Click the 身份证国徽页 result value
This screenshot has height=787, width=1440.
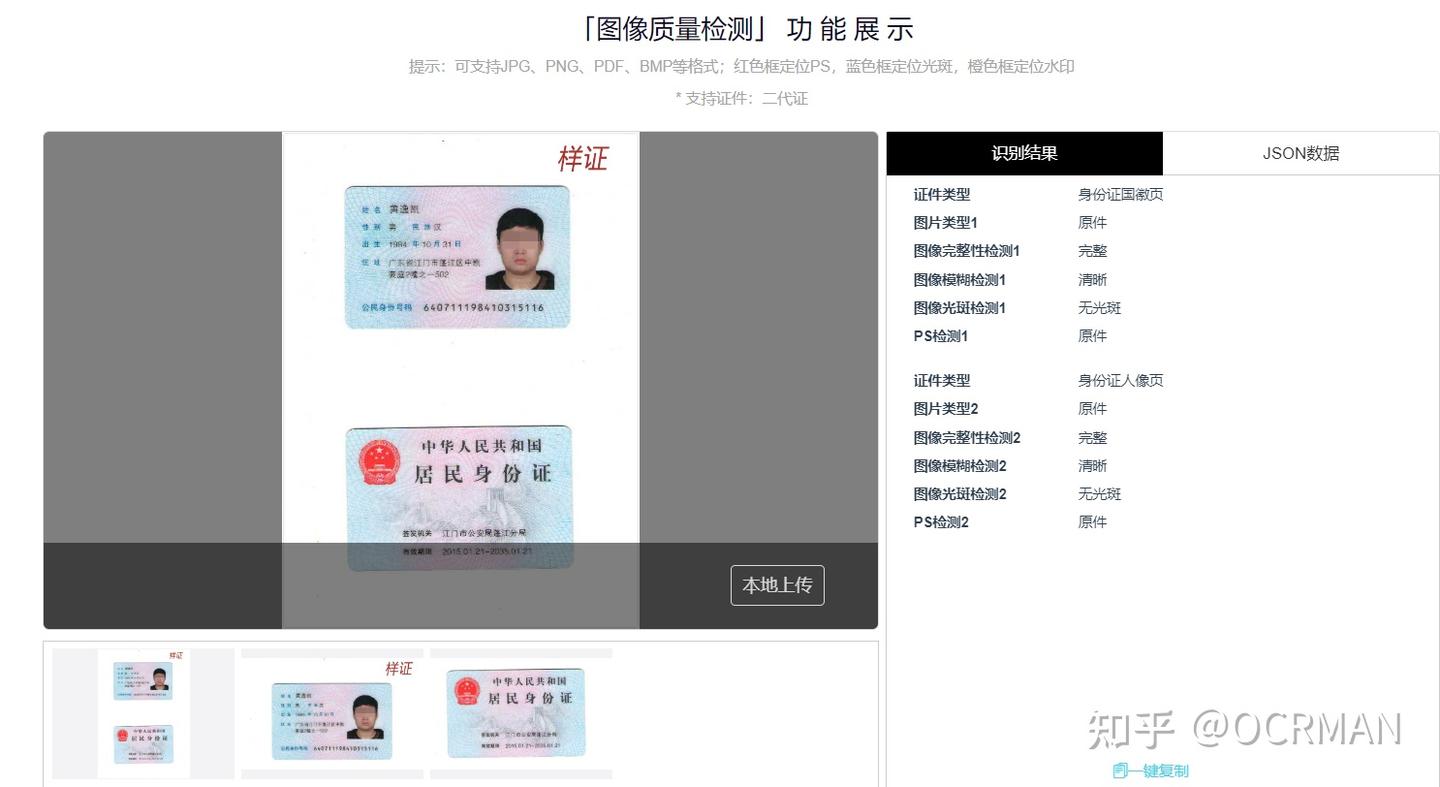tap(1120, 195)
